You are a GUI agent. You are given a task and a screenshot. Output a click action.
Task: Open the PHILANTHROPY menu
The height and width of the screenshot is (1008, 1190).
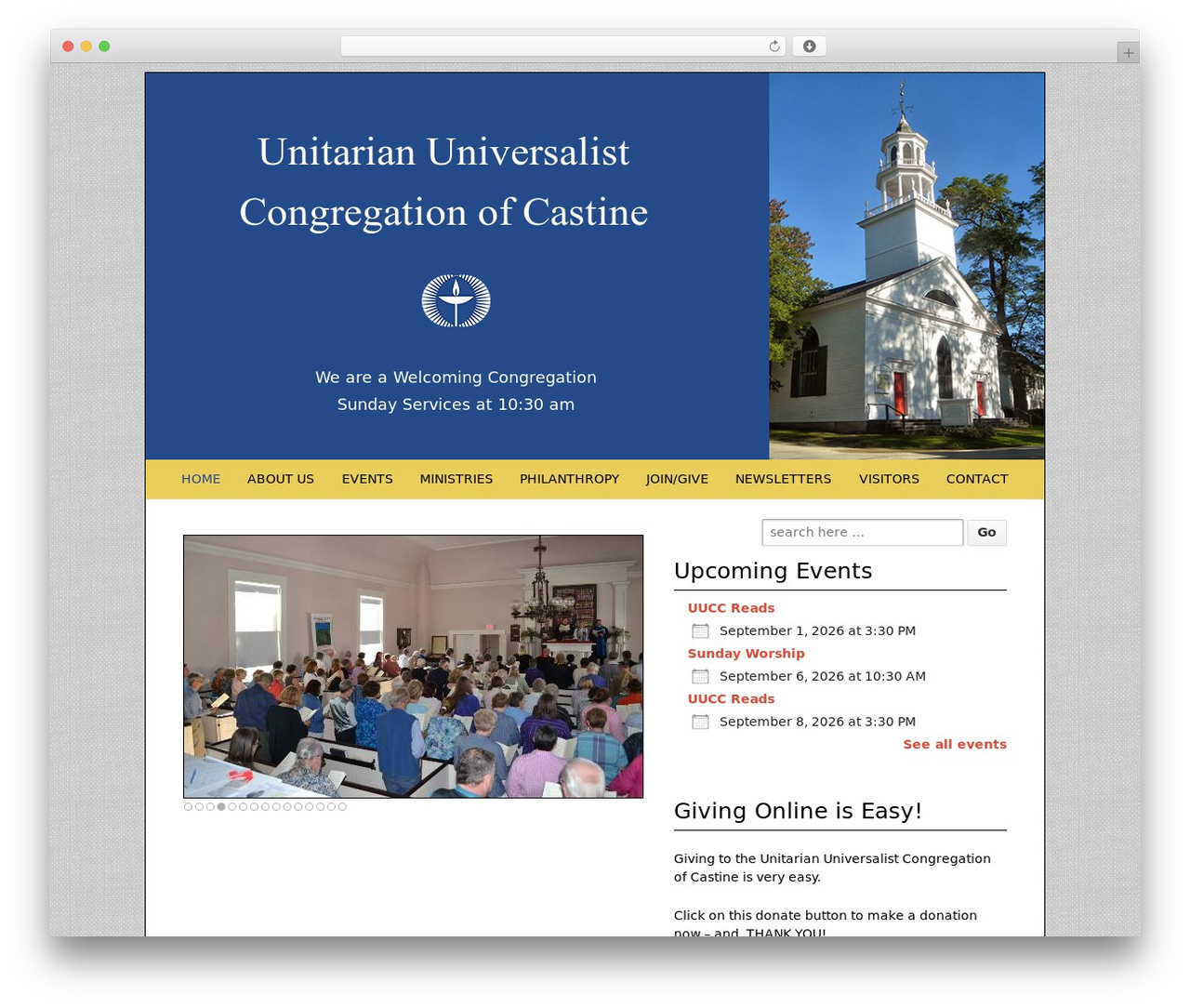[569, 479]
